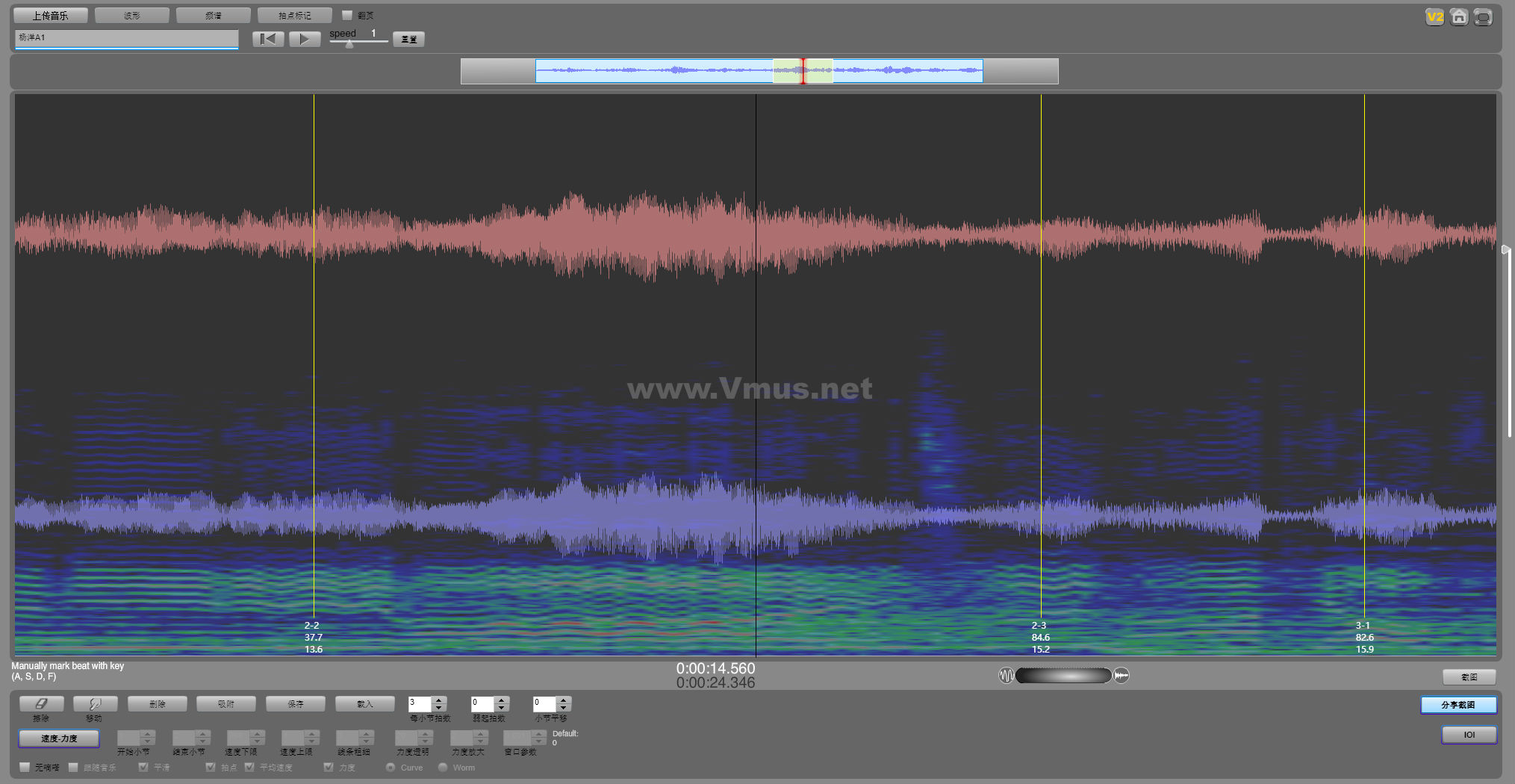The height and width of the screenshot is (784, 1515).
Task: Increase beats per measure (每小节拍数) stepper
Action: click(x=439, y=700)
